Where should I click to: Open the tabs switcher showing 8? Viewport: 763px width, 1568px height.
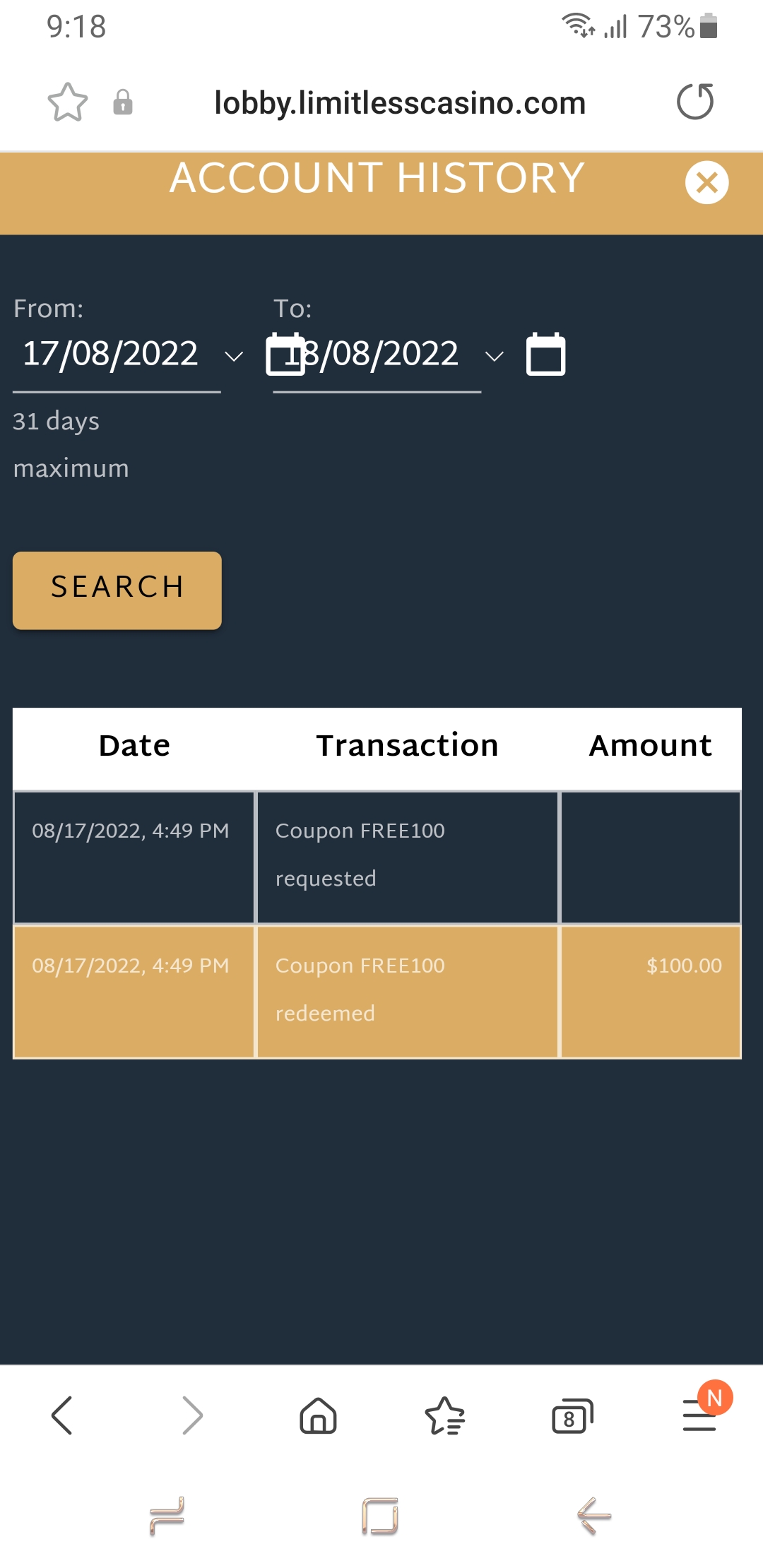[572, 1415]
